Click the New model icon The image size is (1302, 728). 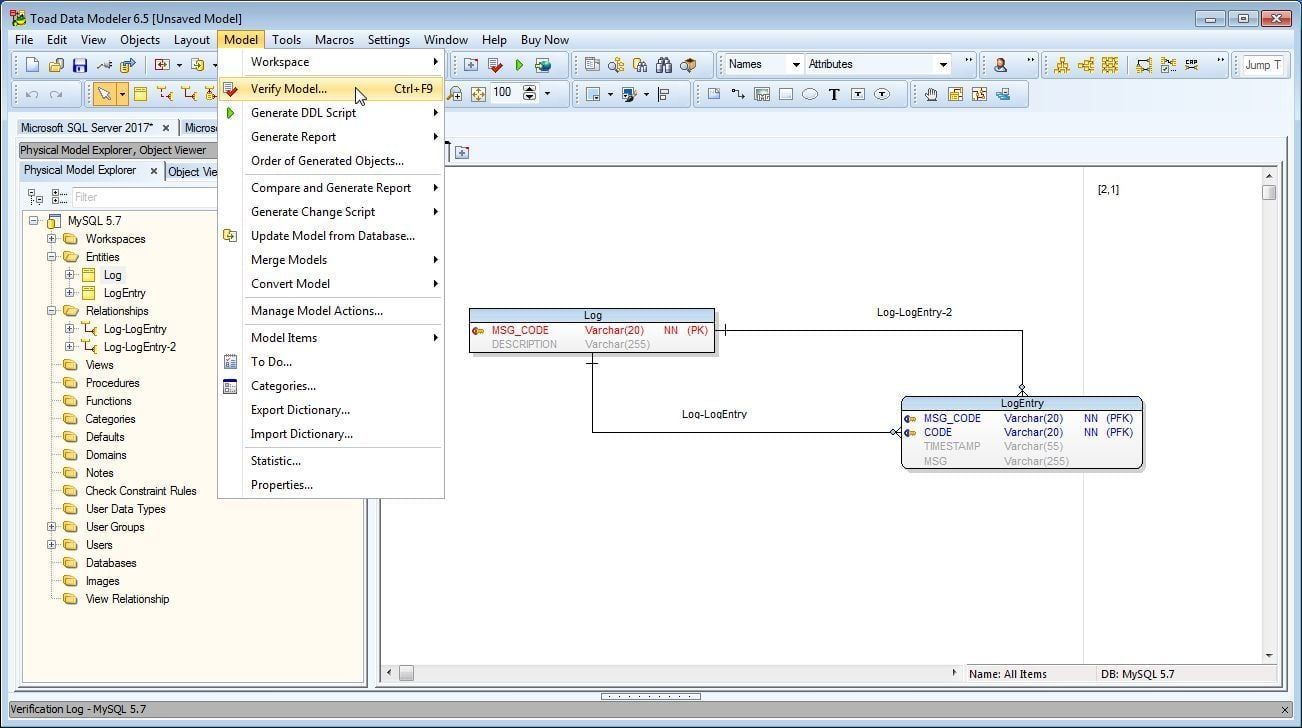[x=32, y=65]
